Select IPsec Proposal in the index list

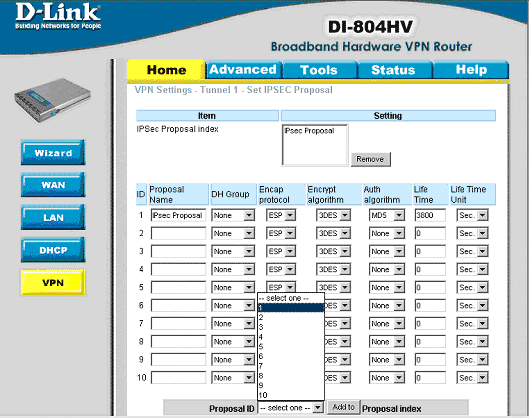pos(309,131)
